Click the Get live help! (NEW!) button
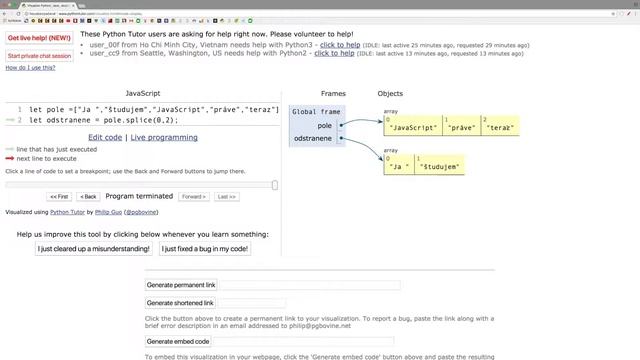 point(39,38)
